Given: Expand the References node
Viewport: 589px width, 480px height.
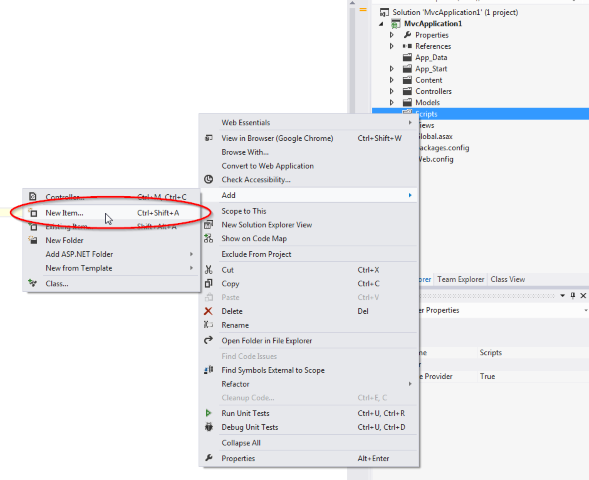Looking at the screenshot, I should point(392,46).
